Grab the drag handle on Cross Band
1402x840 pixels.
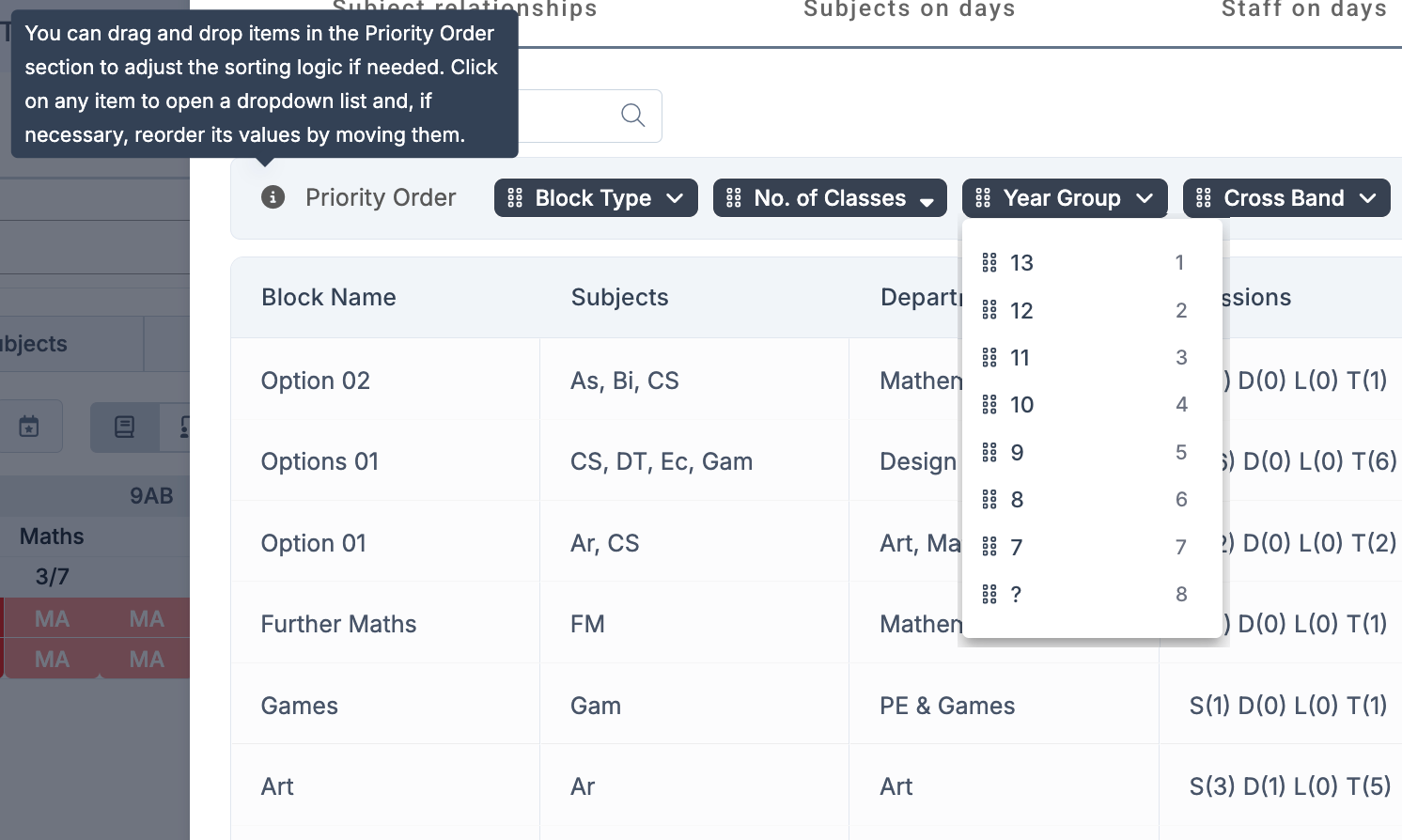click(x=1203, y=198)
